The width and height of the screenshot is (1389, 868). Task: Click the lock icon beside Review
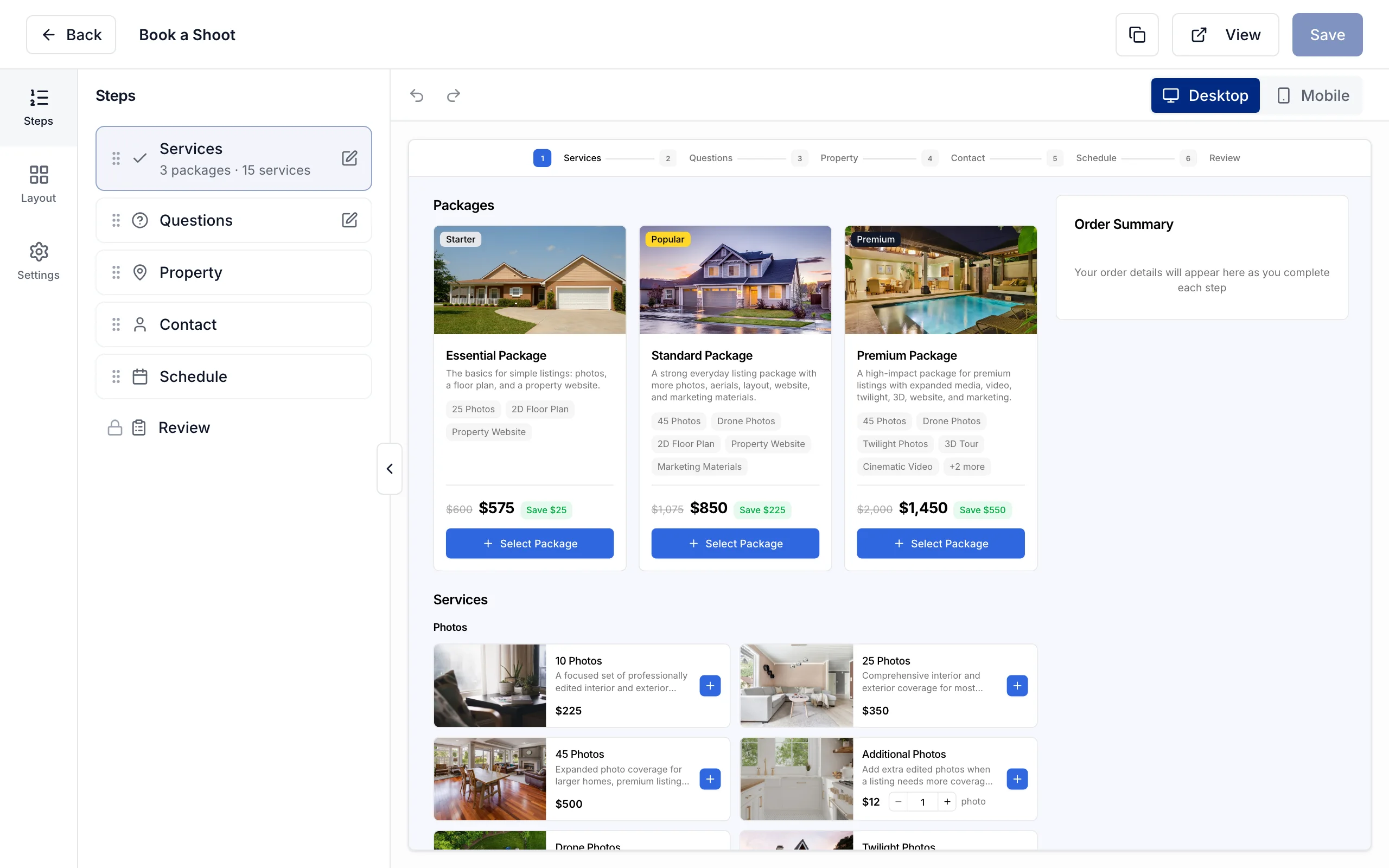(115, 427)
